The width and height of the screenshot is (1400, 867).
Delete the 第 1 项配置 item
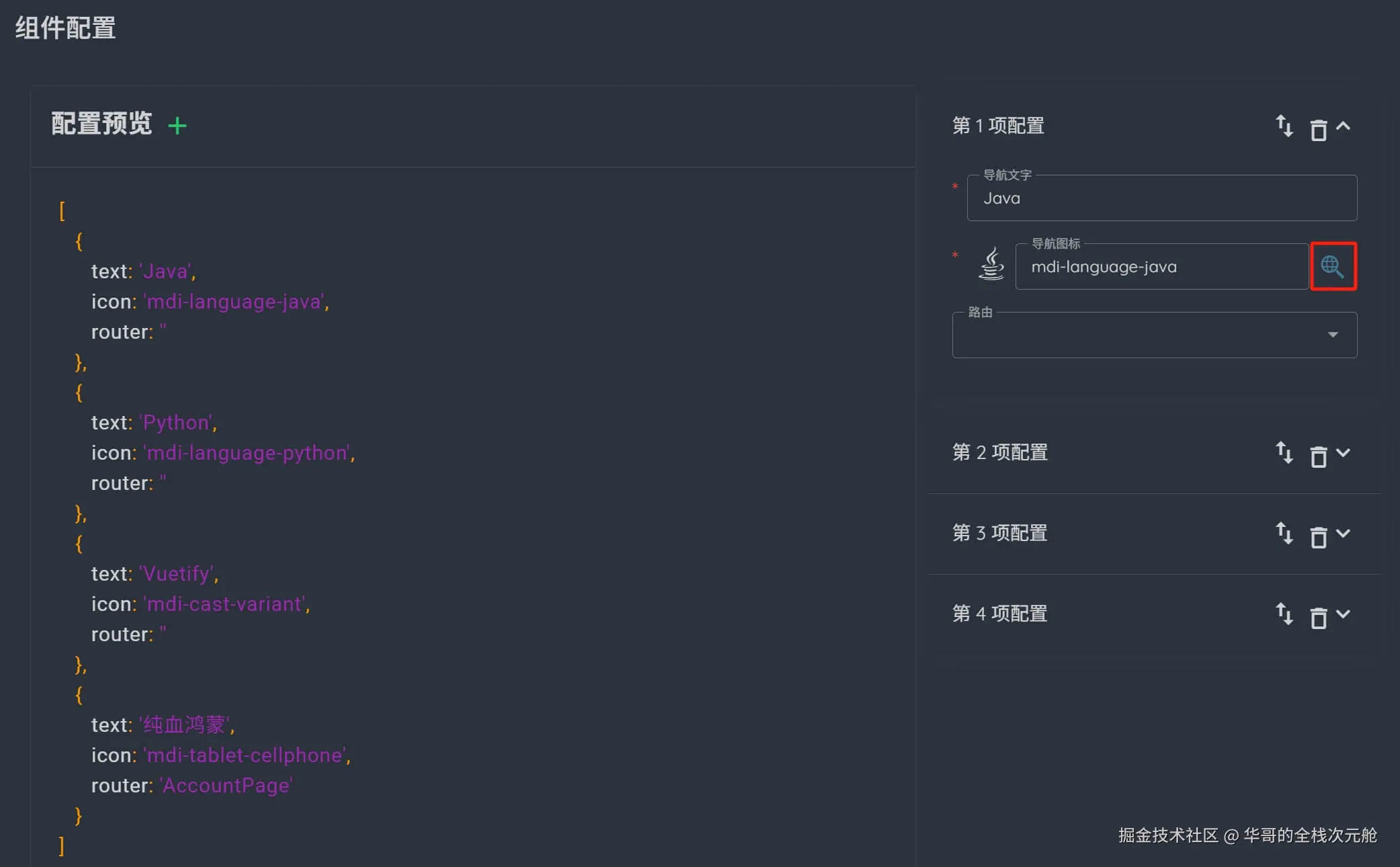click(1318, 129)
